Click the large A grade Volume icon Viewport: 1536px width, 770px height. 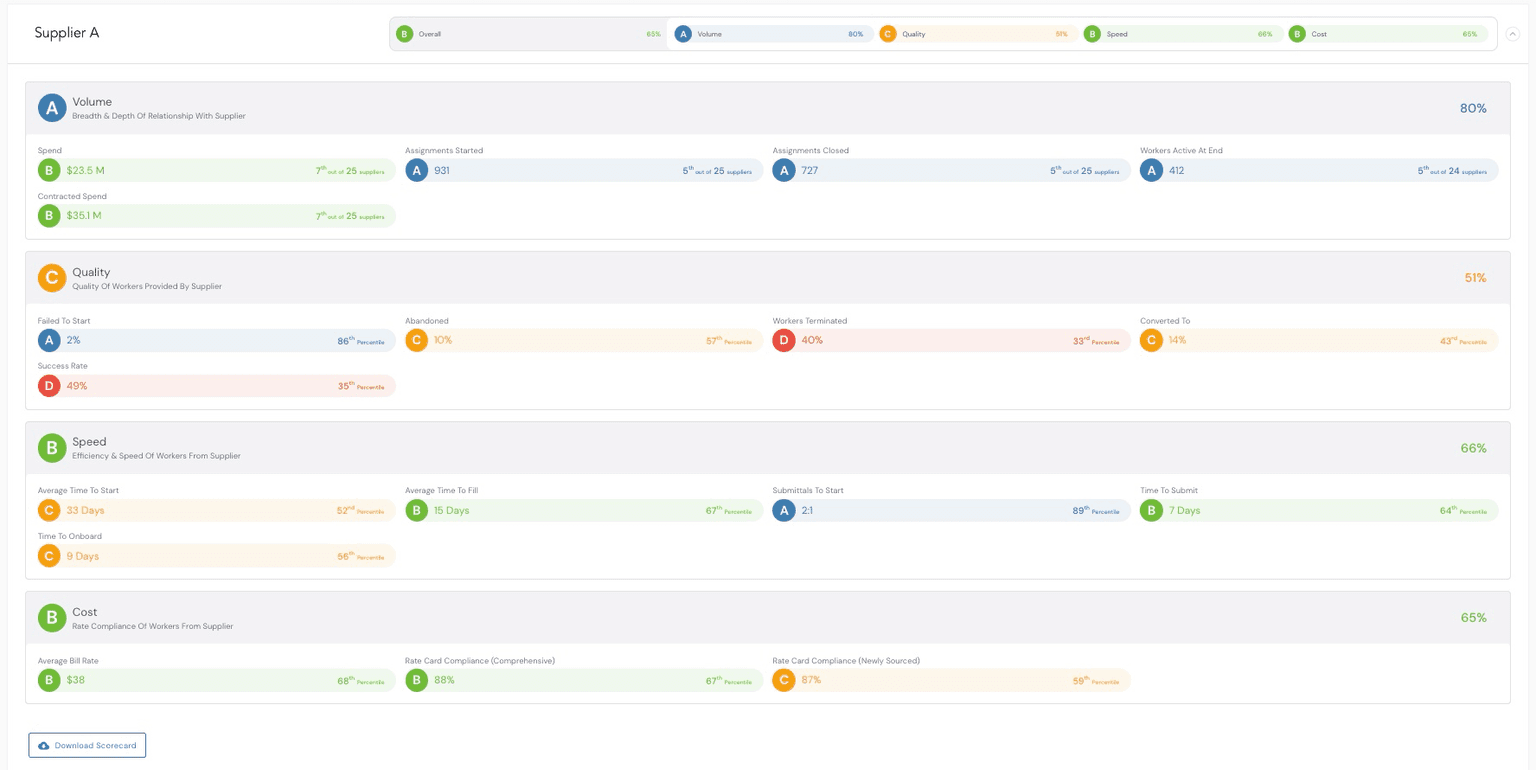point(52,108)
